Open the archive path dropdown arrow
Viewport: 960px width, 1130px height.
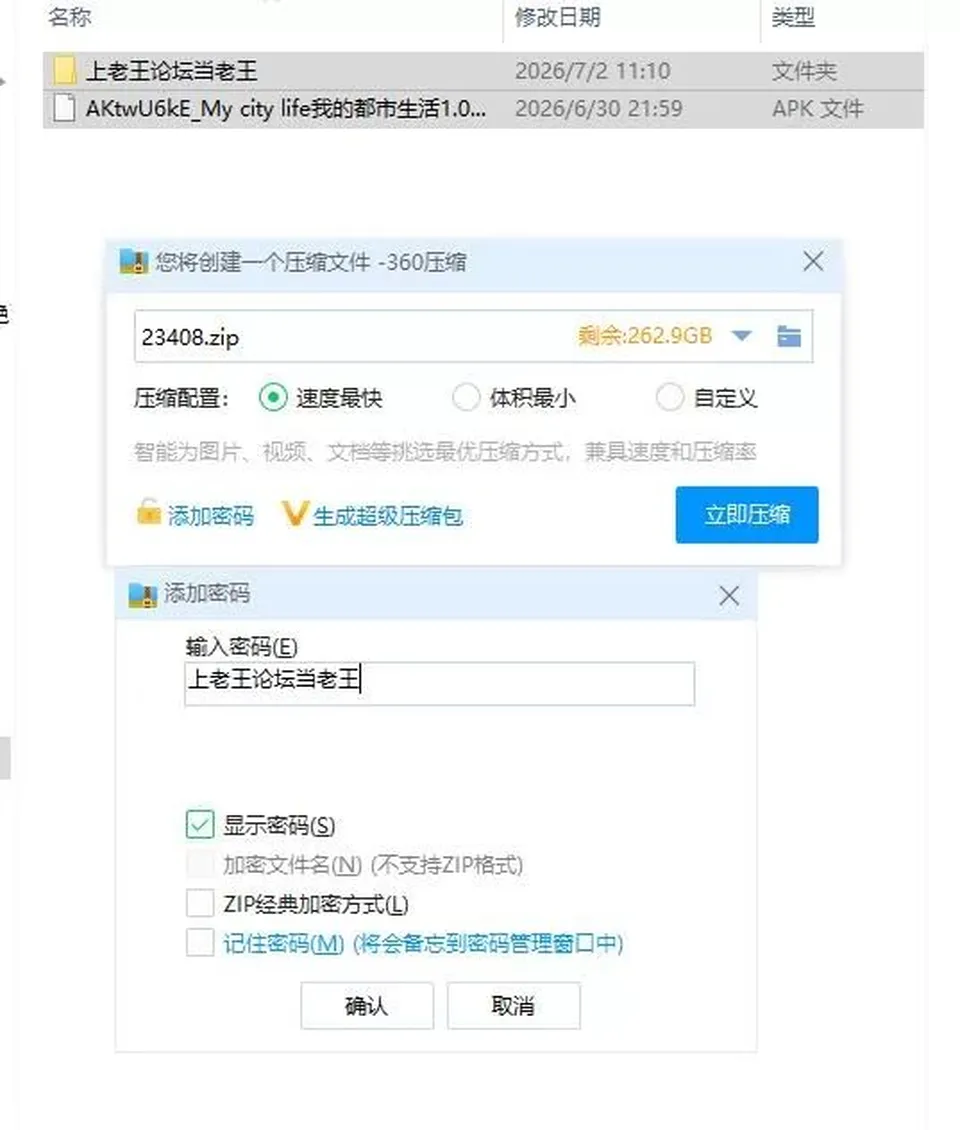point(742,336)
